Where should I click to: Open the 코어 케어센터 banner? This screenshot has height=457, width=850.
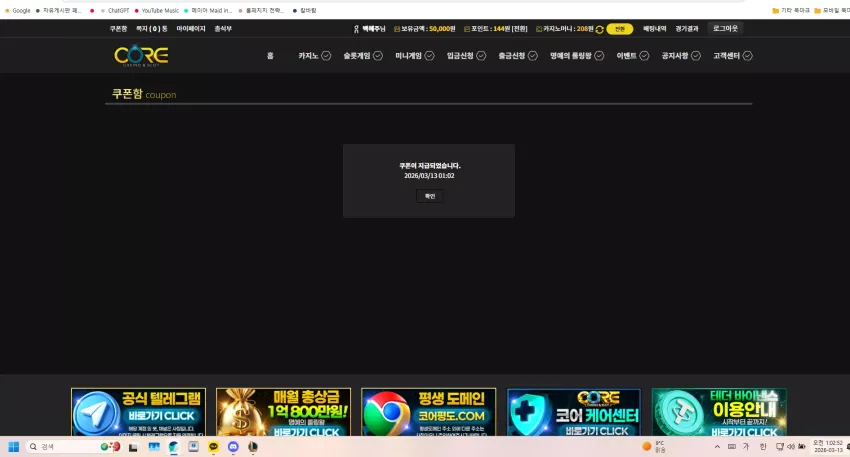(574, 412)
